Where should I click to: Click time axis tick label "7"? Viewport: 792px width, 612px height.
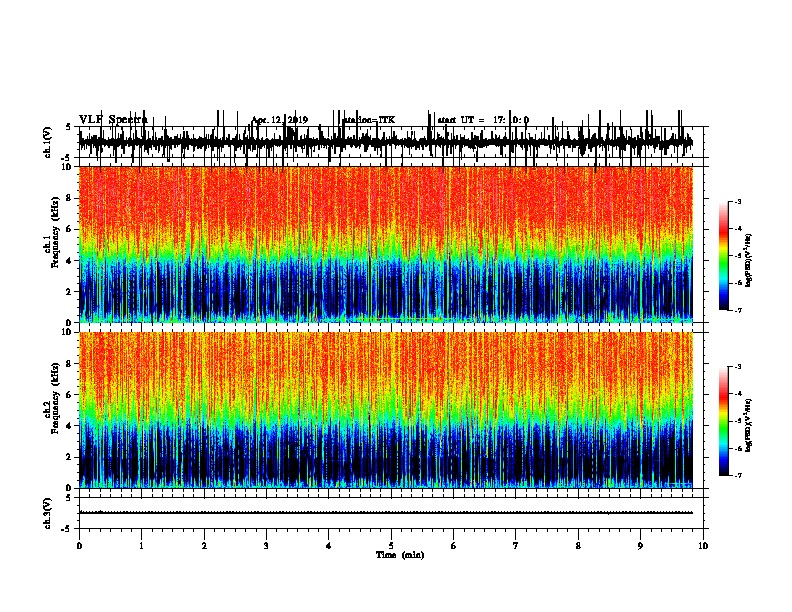tap(516, 546)
